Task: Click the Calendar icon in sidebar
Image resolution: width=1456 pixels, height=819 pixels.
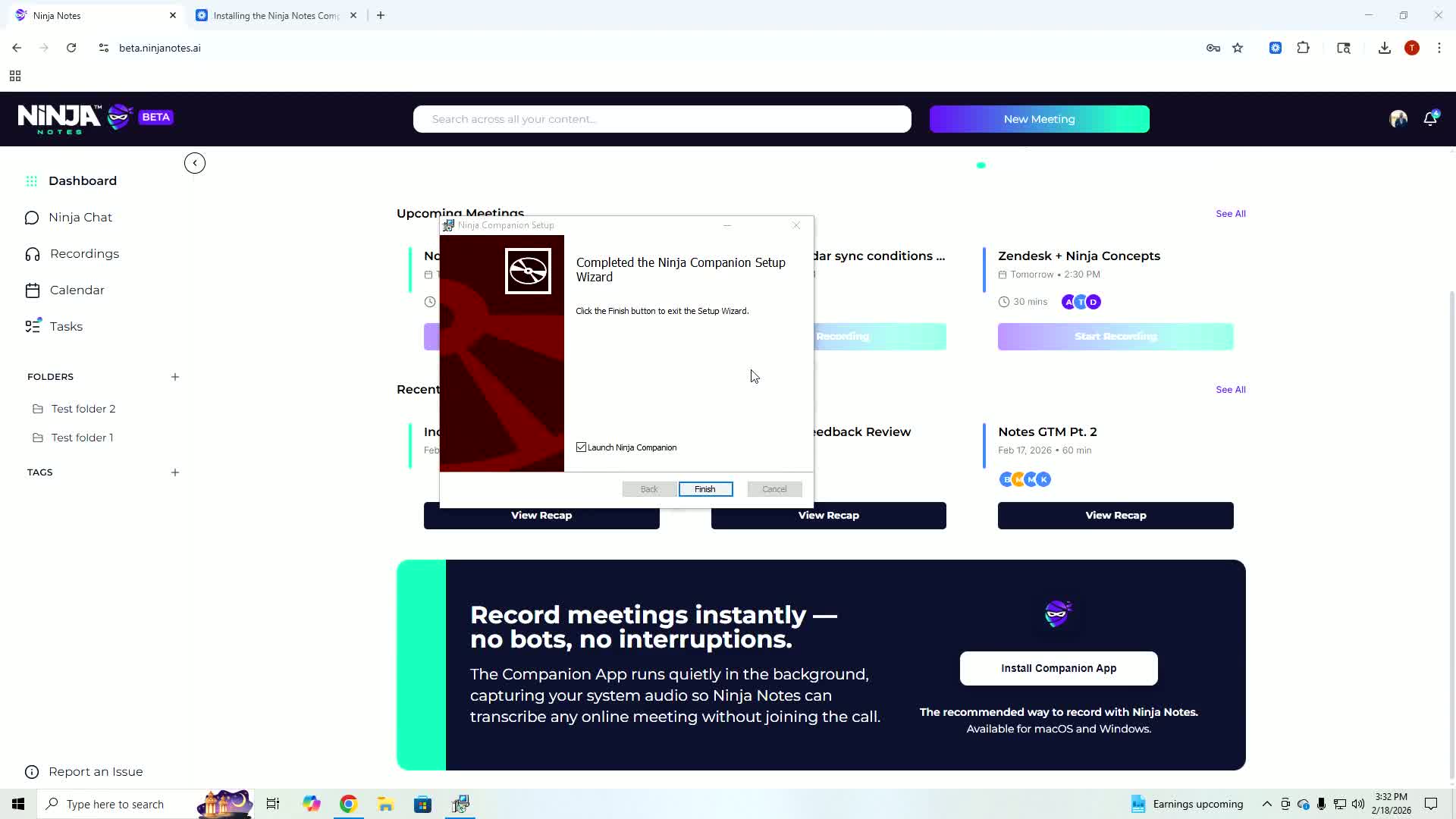Action: [x=33, y=290]
